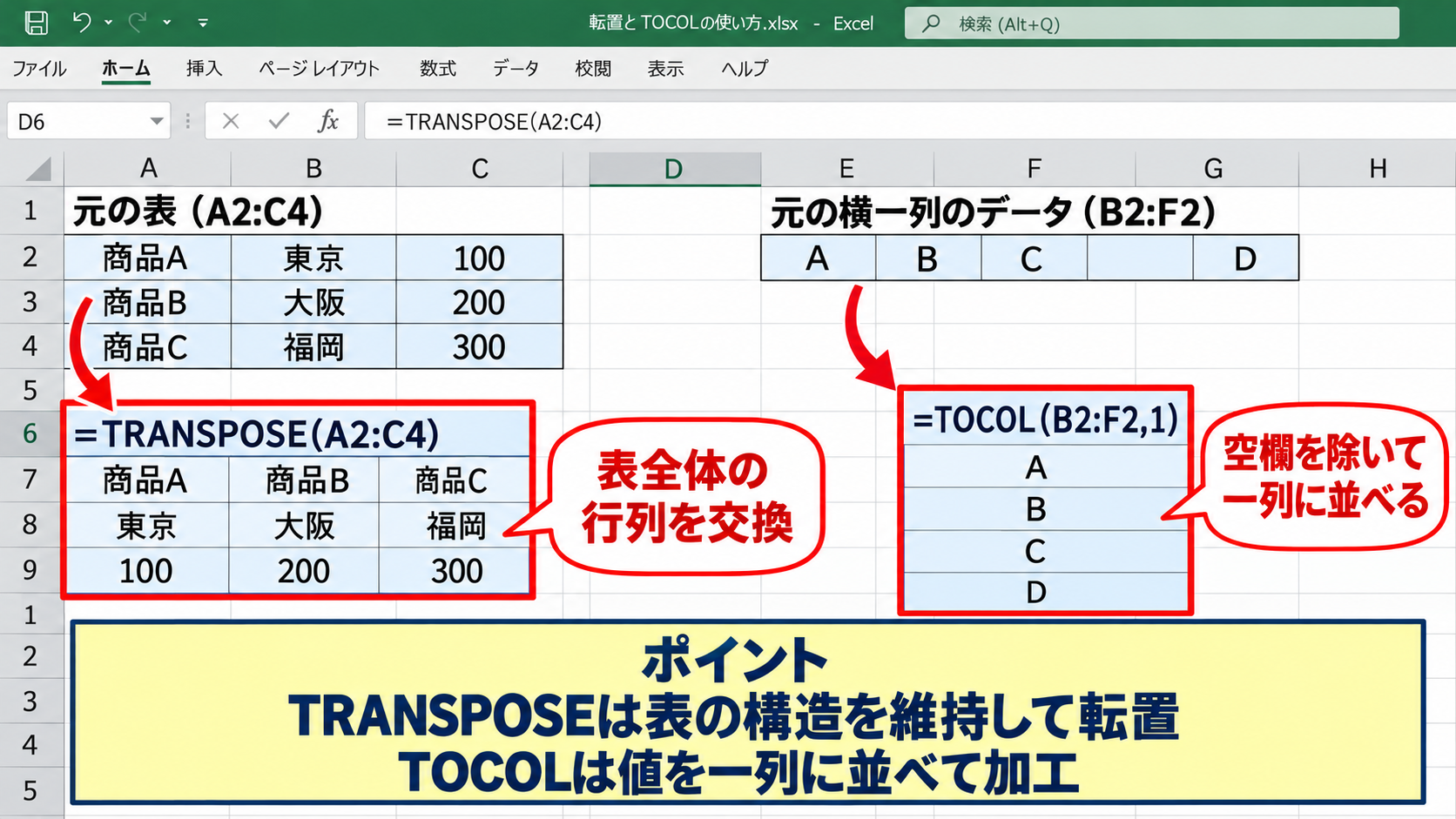Screen dimensions: 1456x819
Task: Select column D header
Action: coord(675,169)
